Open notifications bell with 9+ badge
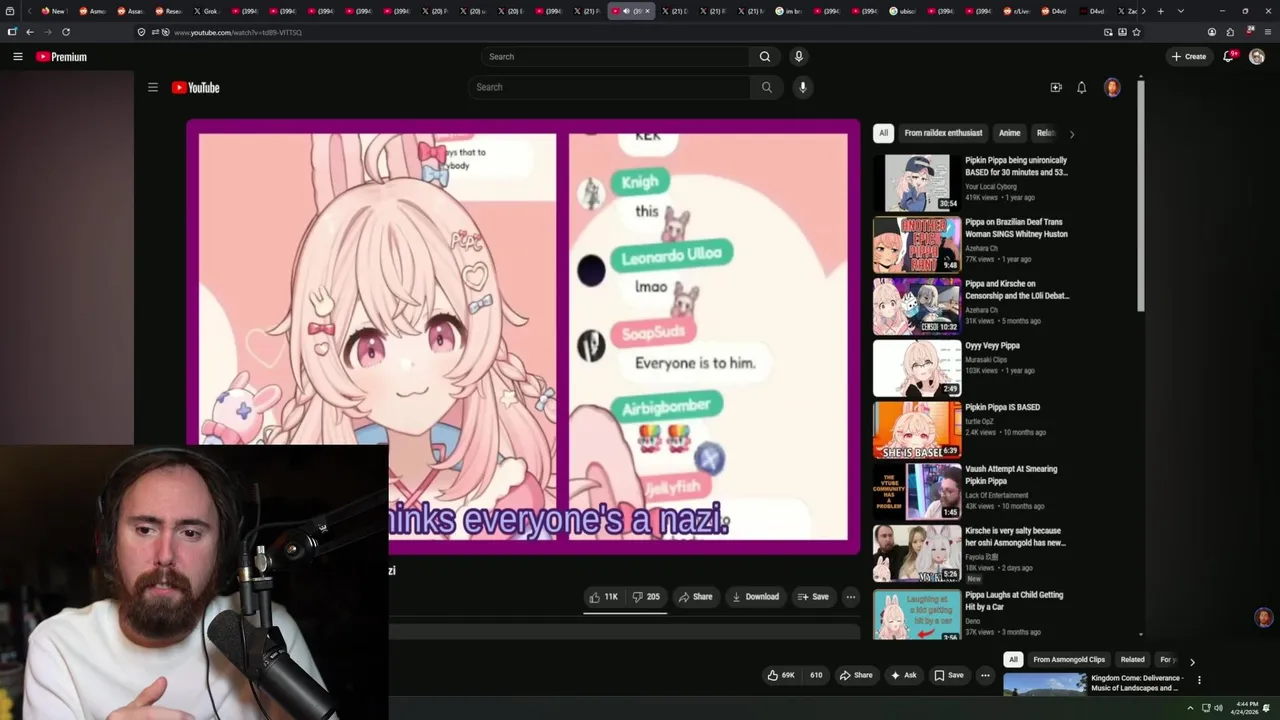The height and width of the screenshot is (720, 1280). [1228, 57]
